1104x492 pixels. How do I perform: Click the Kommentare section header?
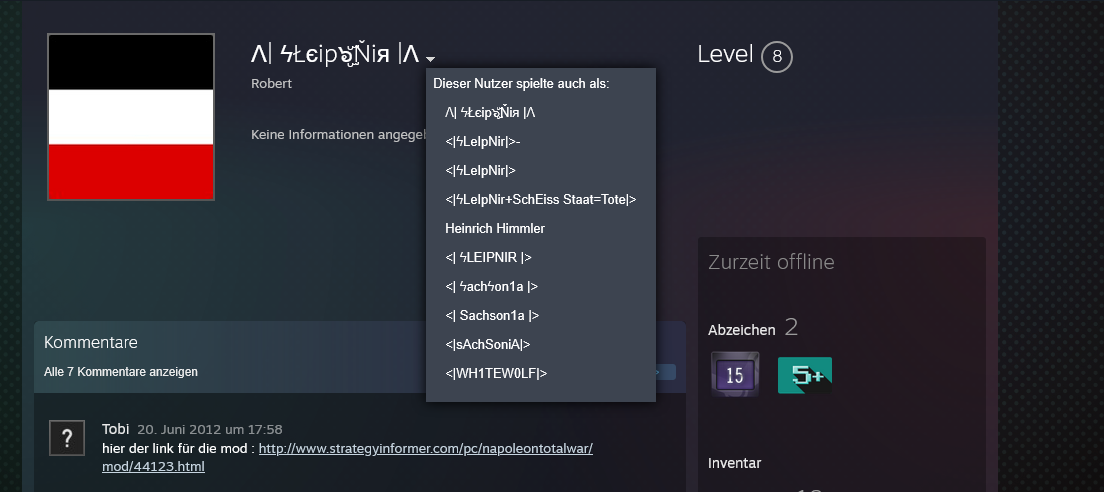point(91,343)
